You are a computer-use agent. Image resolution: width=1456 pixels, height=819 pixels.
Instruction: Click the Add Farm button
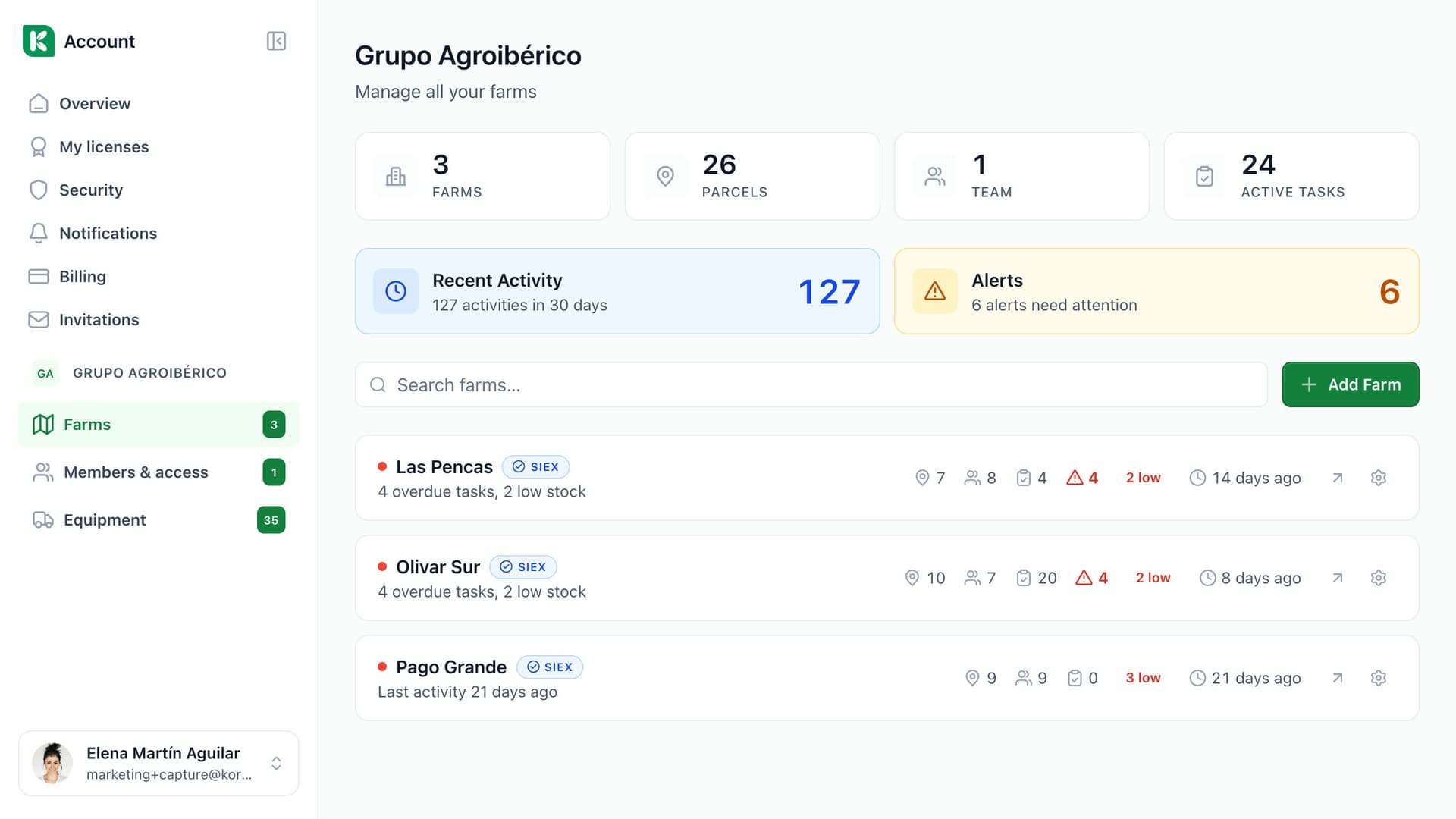[1351, 384]
